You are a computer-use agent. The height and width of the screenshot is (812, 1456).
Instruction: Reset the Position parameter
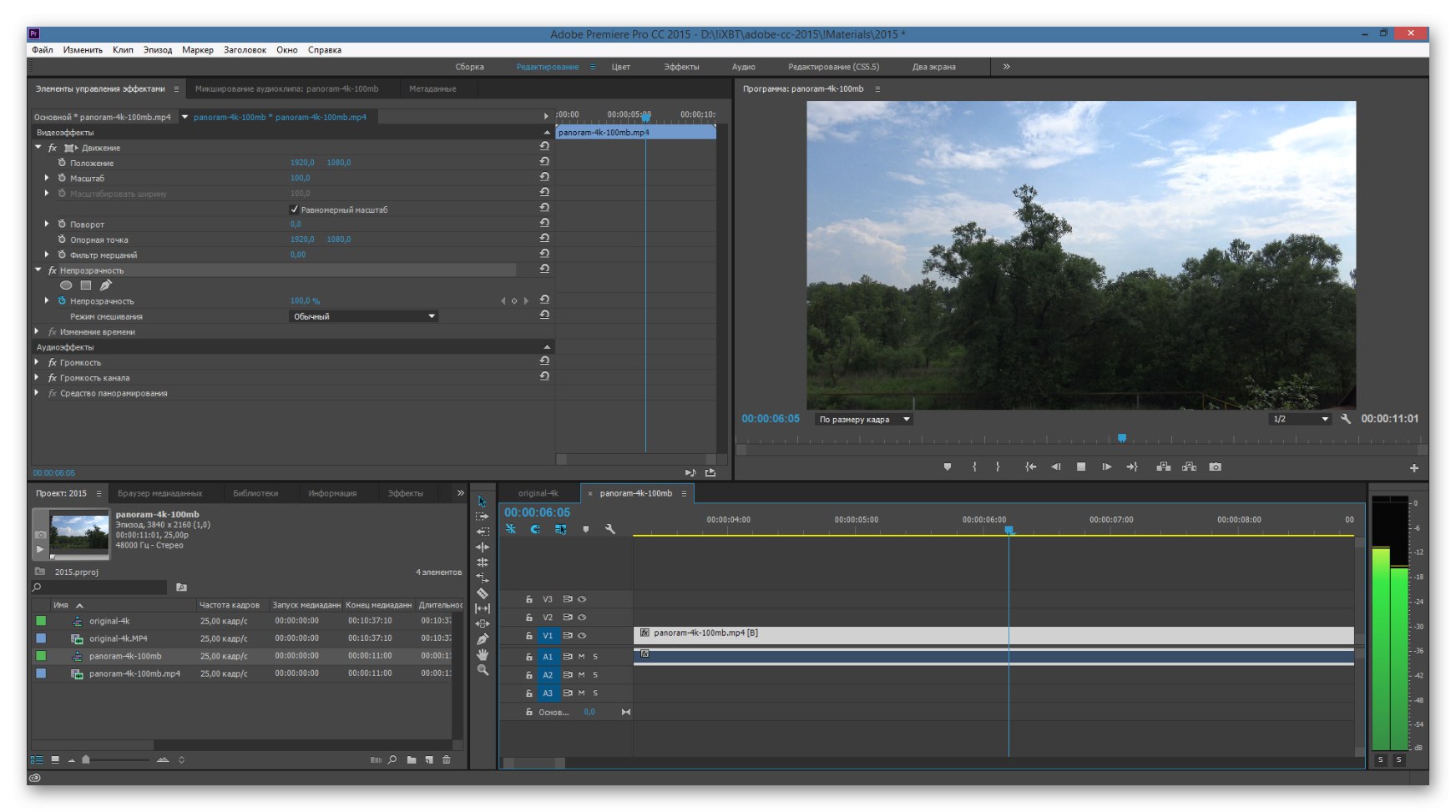(544, 162)
